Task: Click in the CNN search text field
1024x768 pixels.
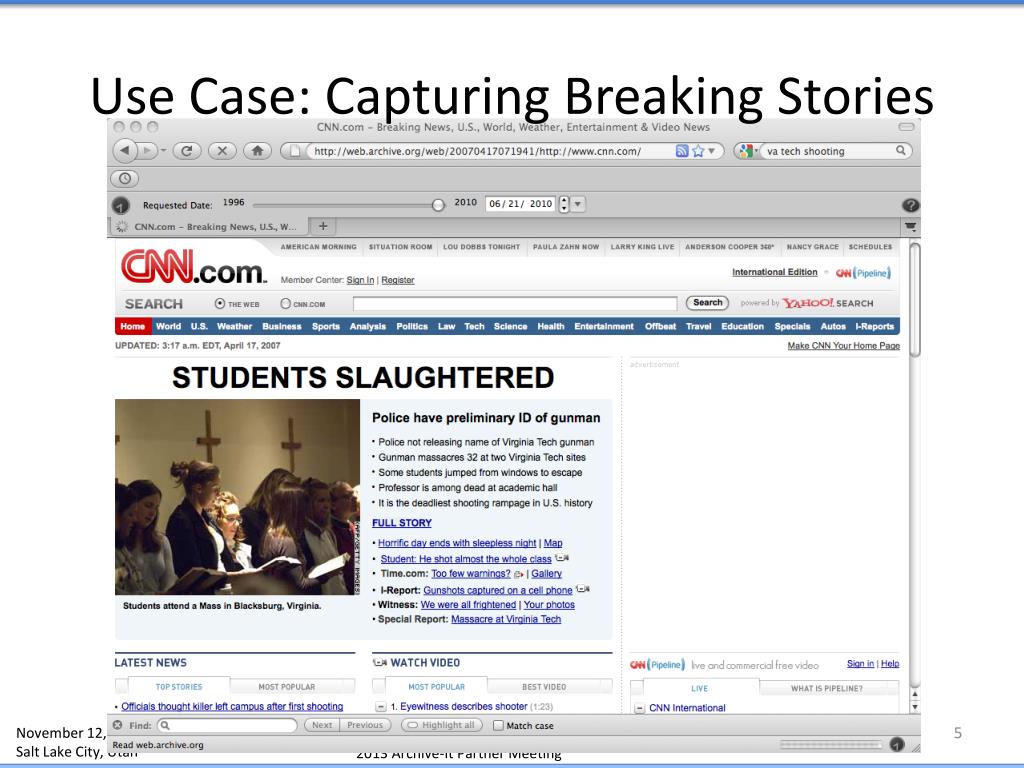Action: pyautogui.click(x=515, y=304)
